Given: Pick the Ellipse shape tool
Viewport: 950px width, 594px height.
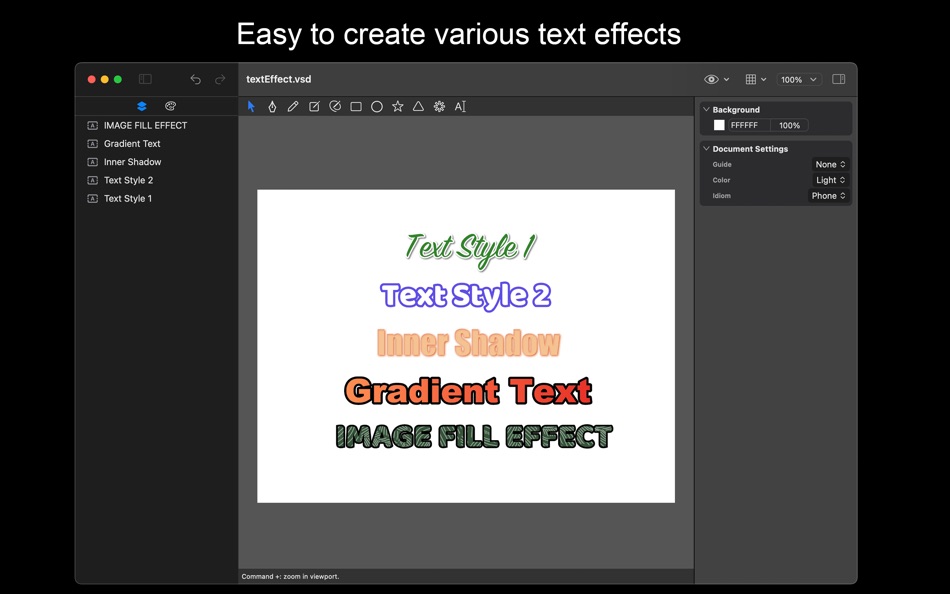Looking at the screenshot, I should 377,107.
